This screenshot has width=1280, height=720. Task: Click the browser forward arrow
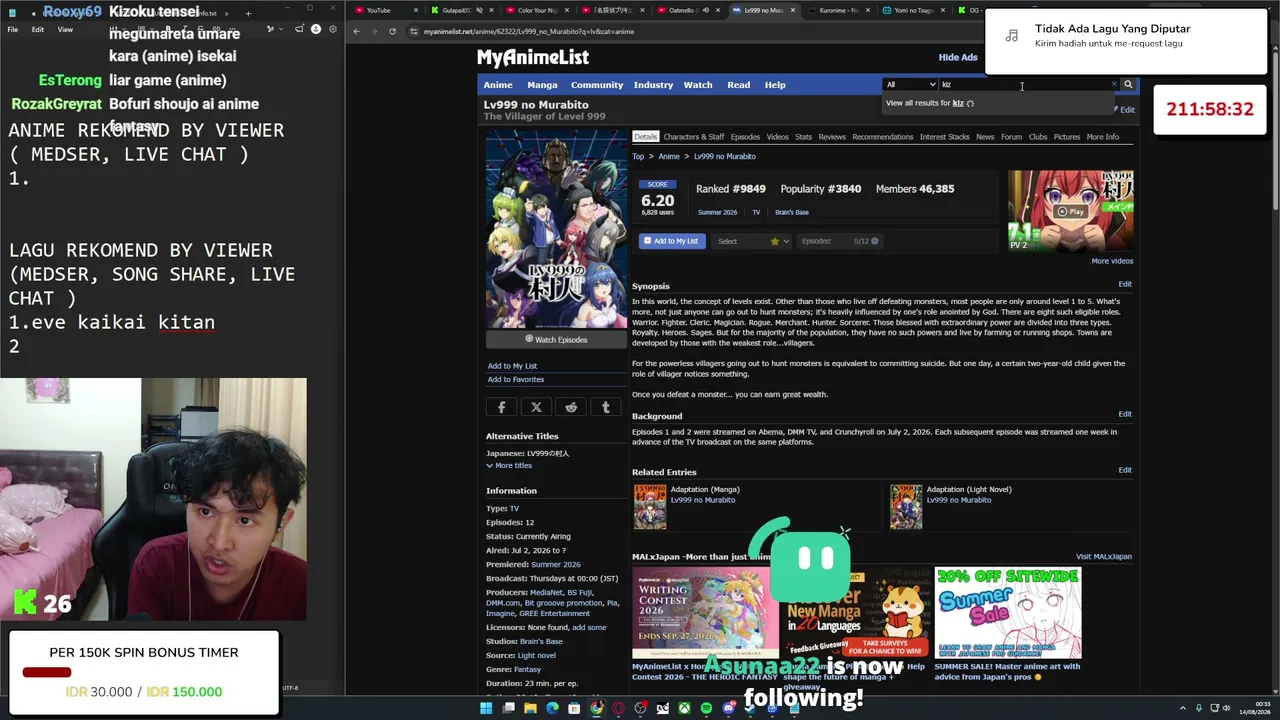tap(374, 31)
